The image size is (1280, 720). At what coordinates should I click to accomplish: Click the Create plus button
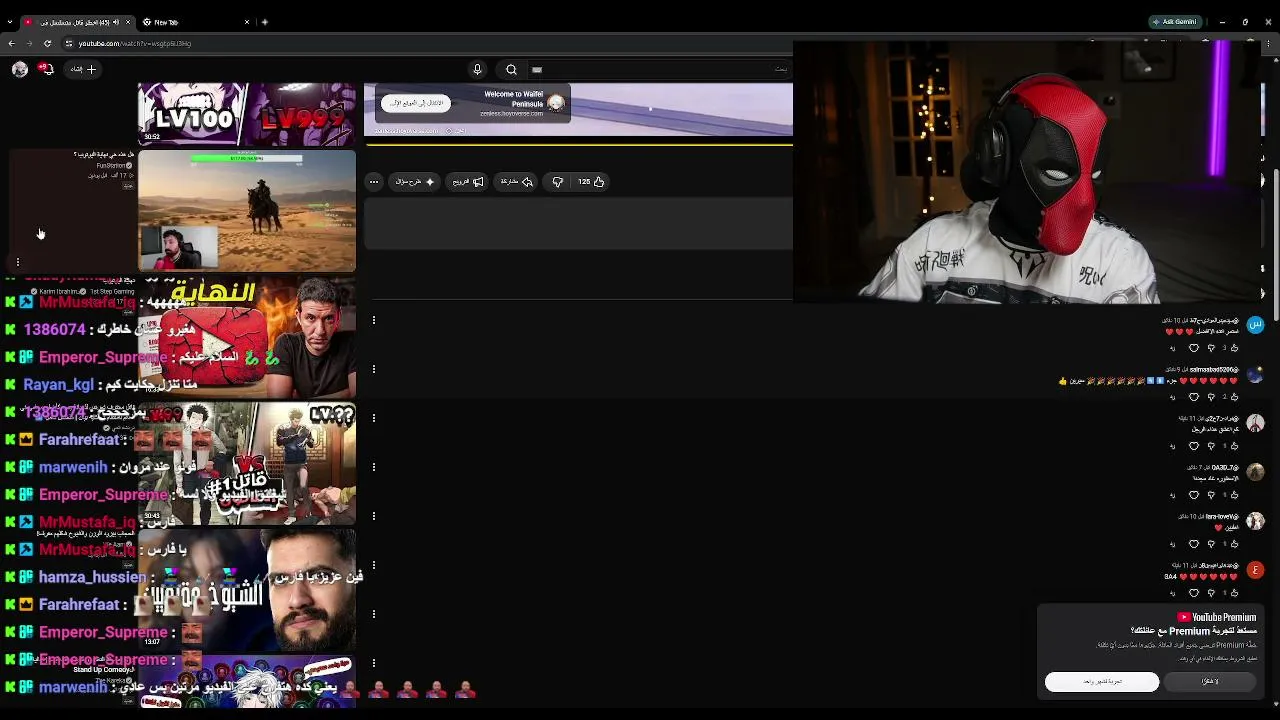pos(84,69)
